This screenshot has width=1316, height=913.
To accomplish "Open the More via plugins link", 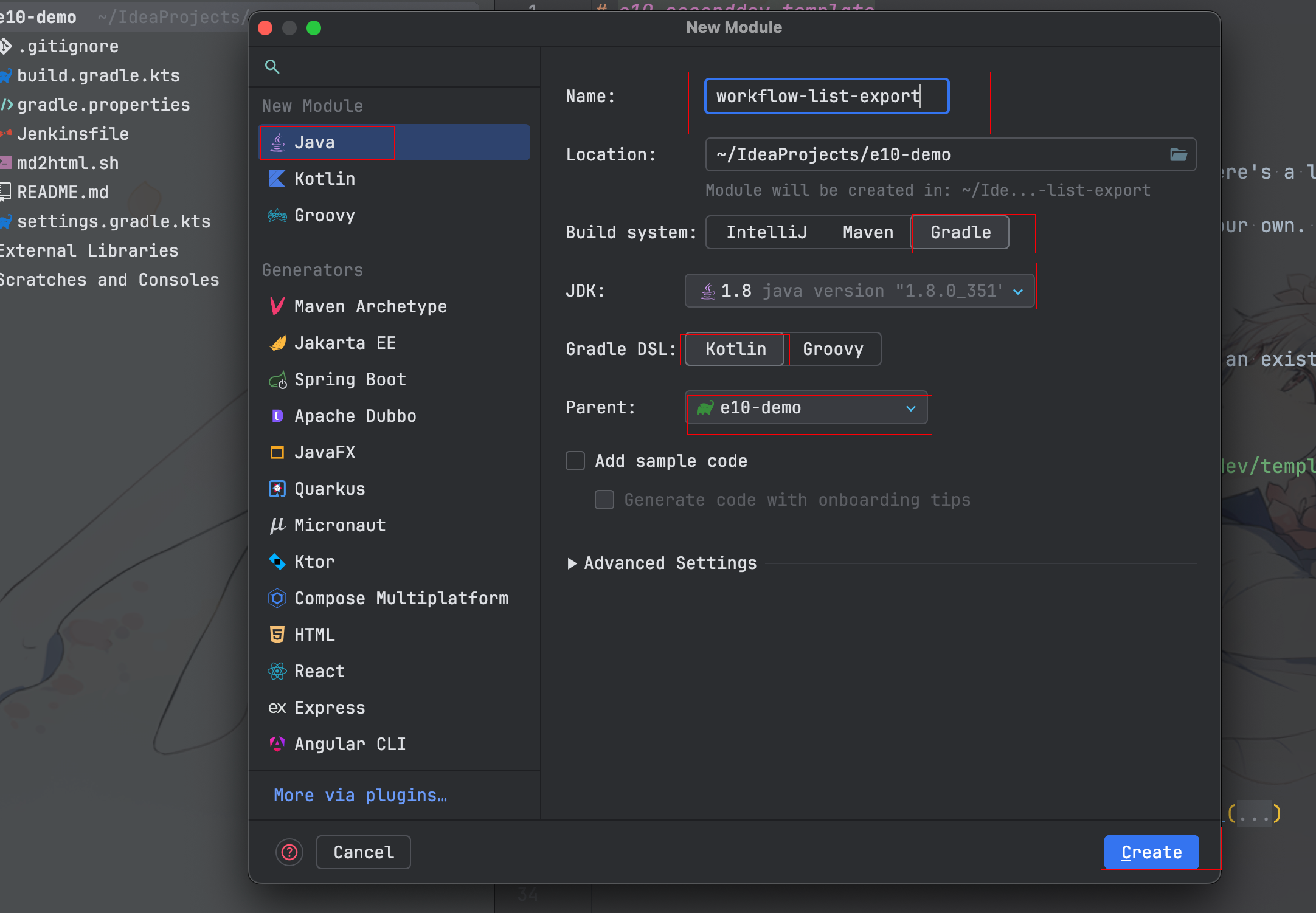I will click(x=360, y=795).
